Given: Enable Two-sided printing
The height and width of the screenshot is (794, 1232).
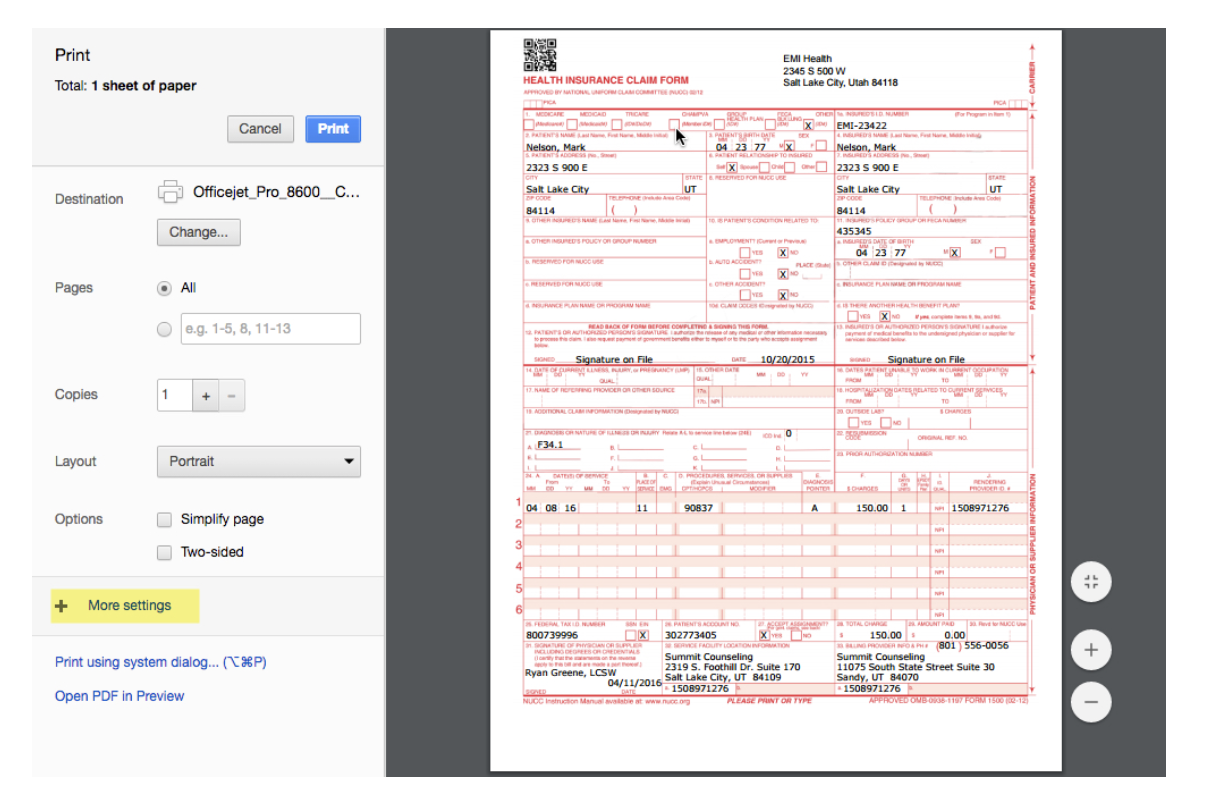Looking at the screenshot, I should click(x=164, y=552).
